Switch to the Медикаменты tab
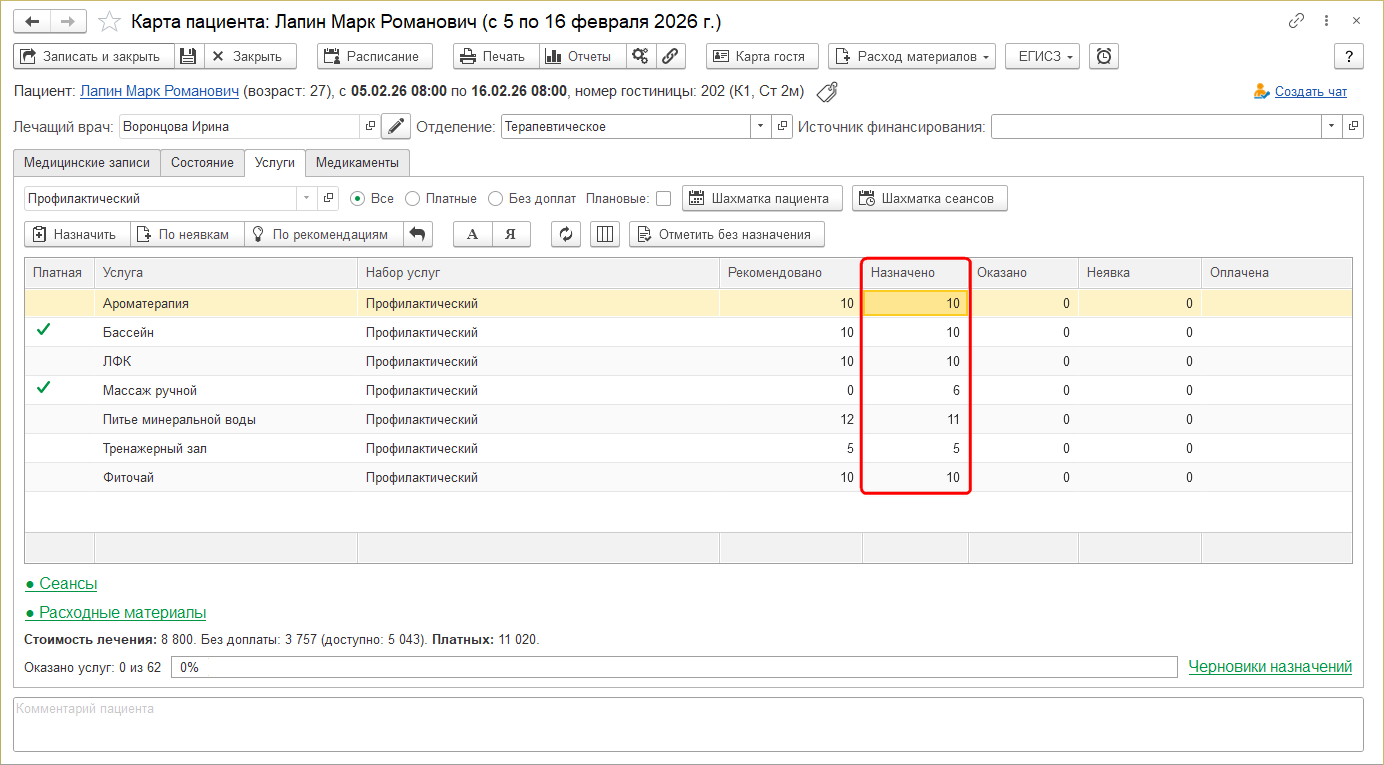 click(357, 162)
